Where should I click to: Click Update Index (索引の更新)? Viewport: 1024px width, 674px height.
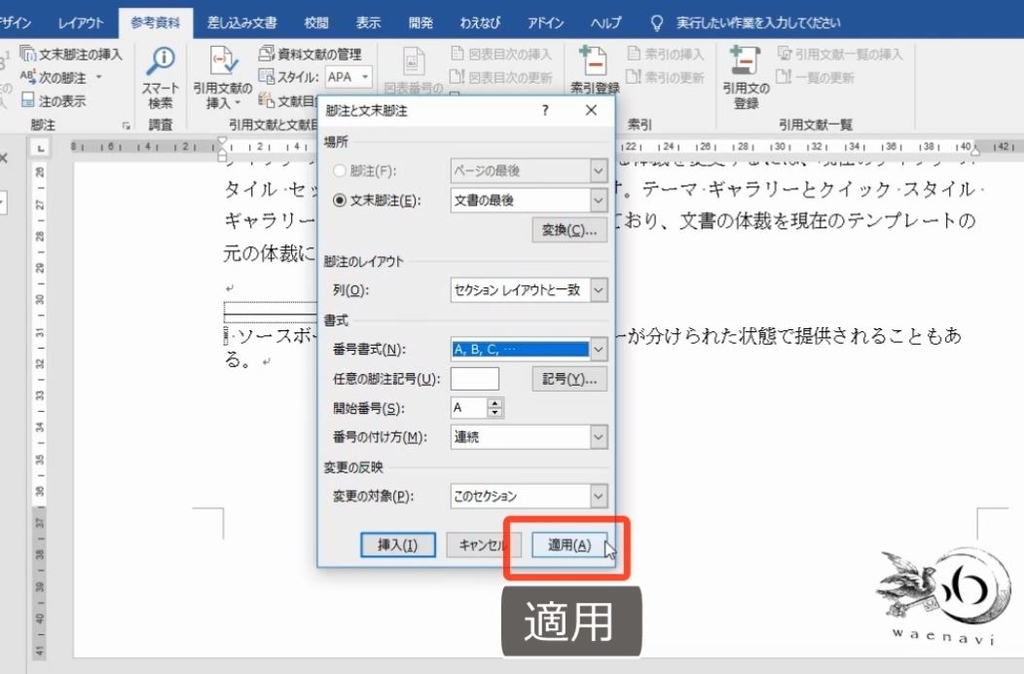[x=665, y=77]
